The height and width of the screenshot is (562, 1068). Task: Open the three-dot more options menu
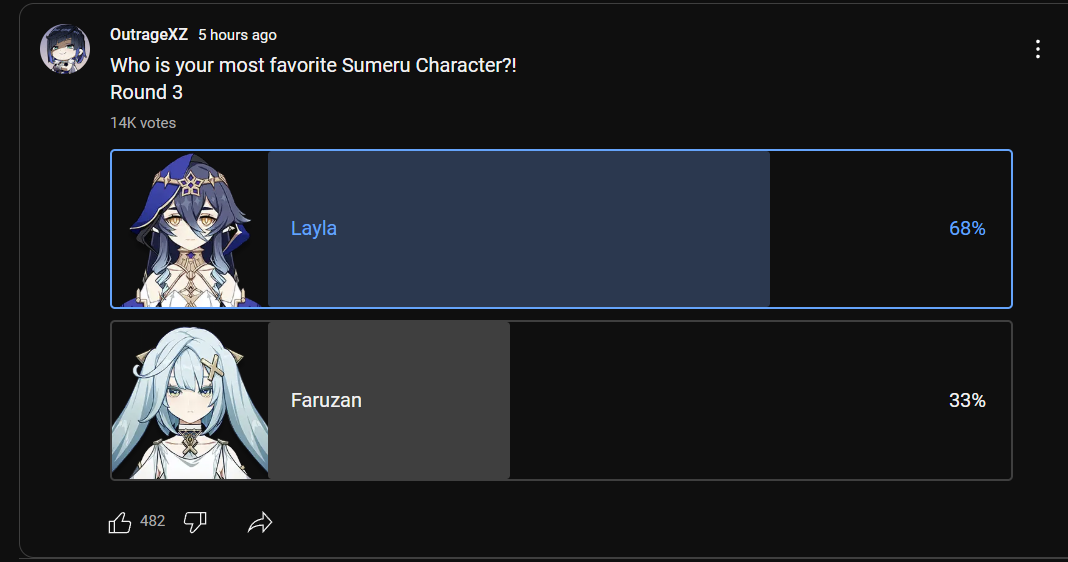click(x=1037, y=49)
